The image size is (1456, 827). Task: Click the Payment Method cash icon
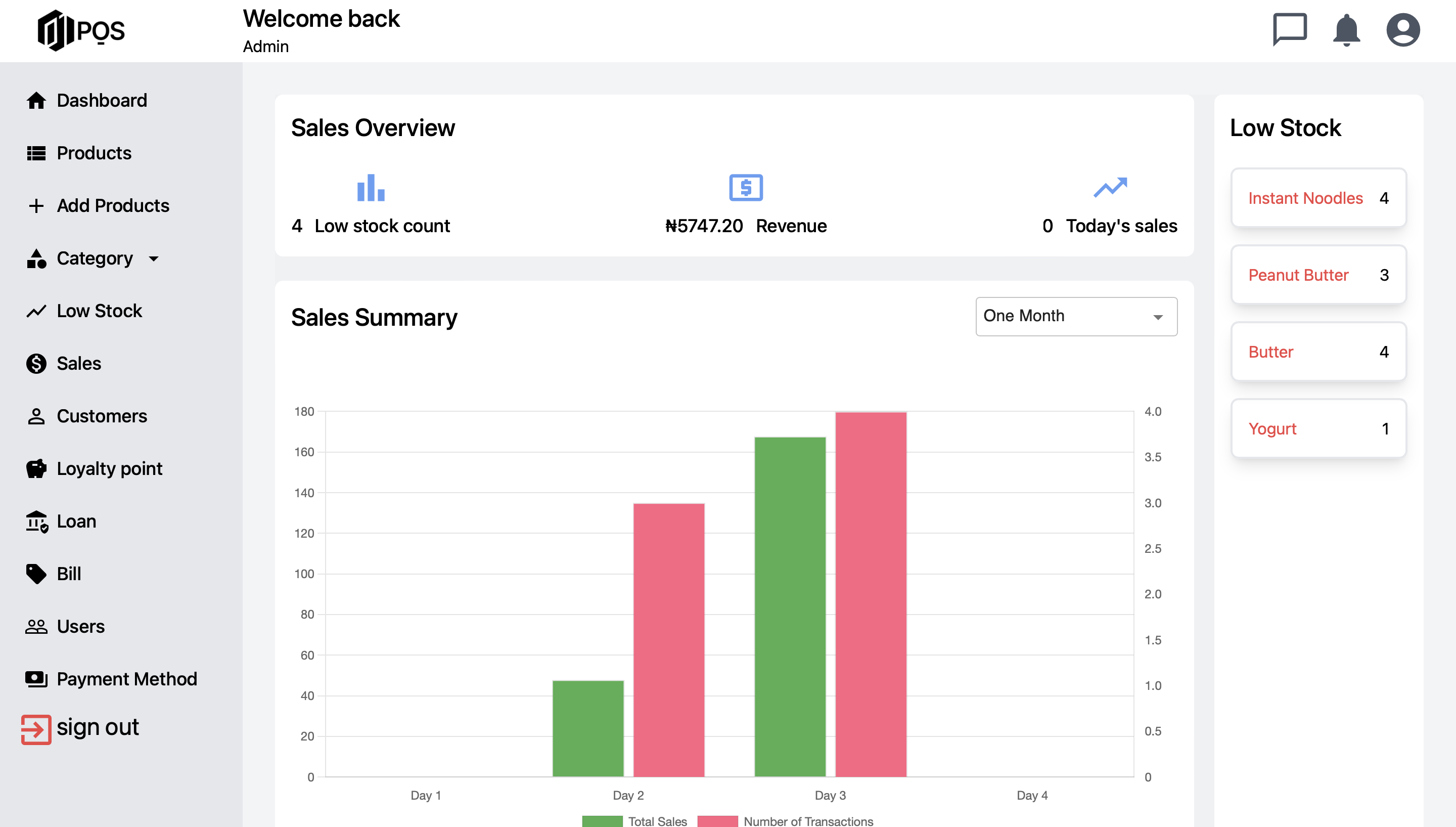(x=36, y=679)
